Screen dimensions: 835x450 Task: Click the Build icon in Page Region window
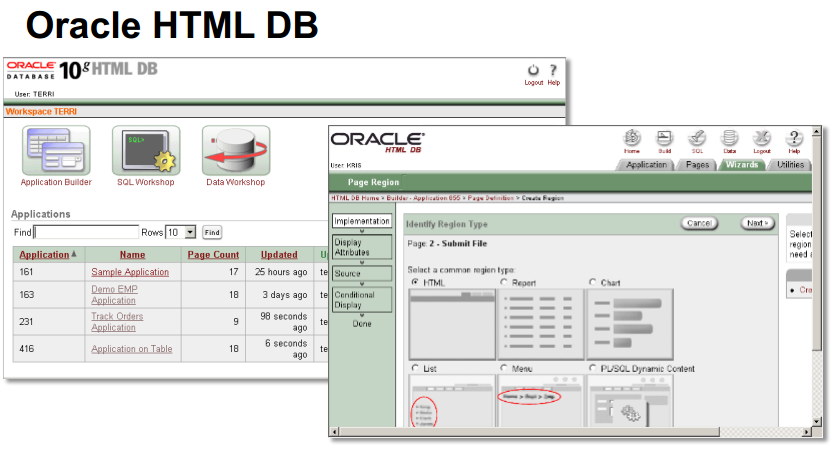pyautogui.click(x=664, y=138)
